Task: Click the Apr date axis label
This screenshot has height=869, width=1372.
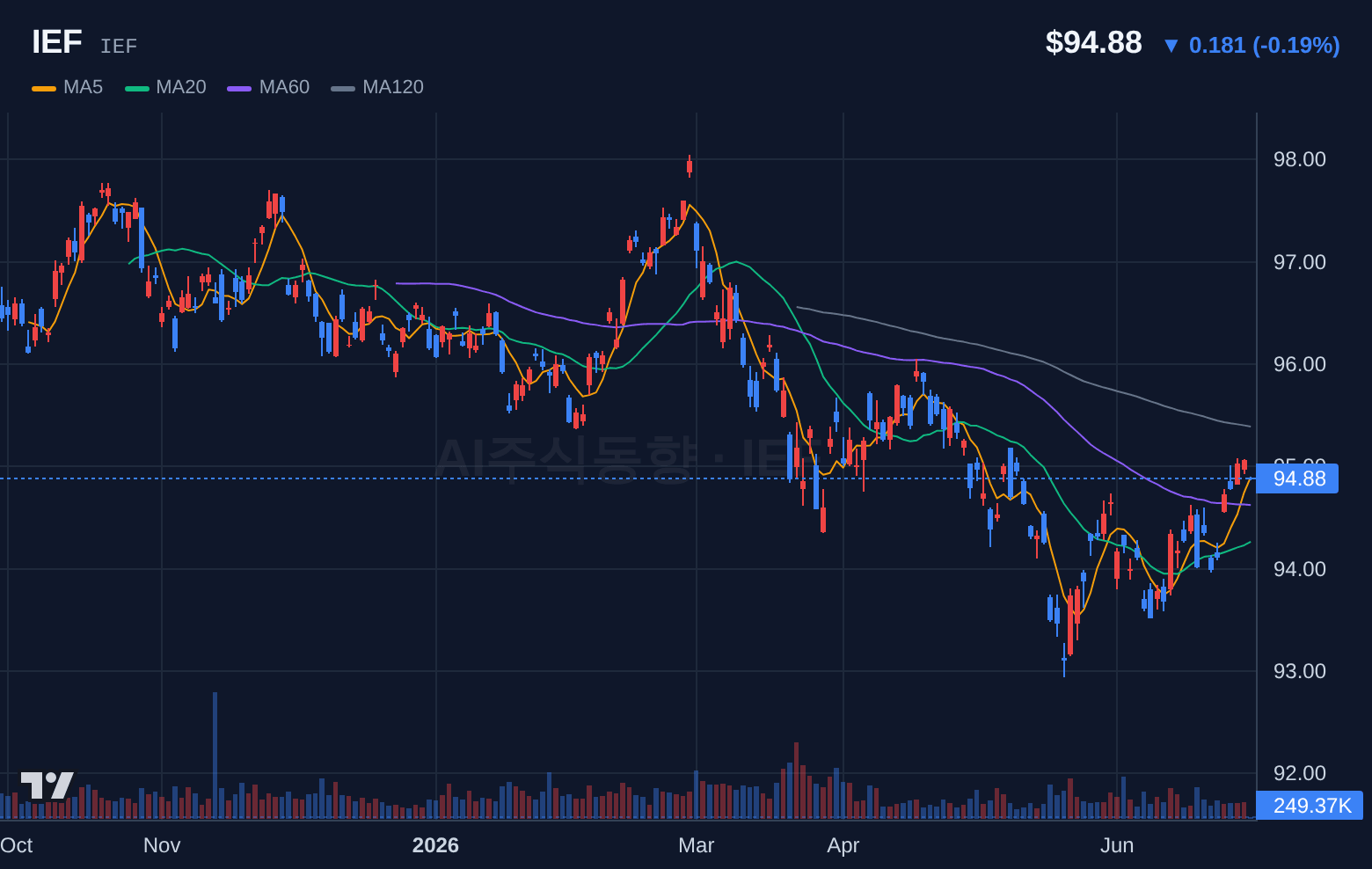Action: [843, 845]
